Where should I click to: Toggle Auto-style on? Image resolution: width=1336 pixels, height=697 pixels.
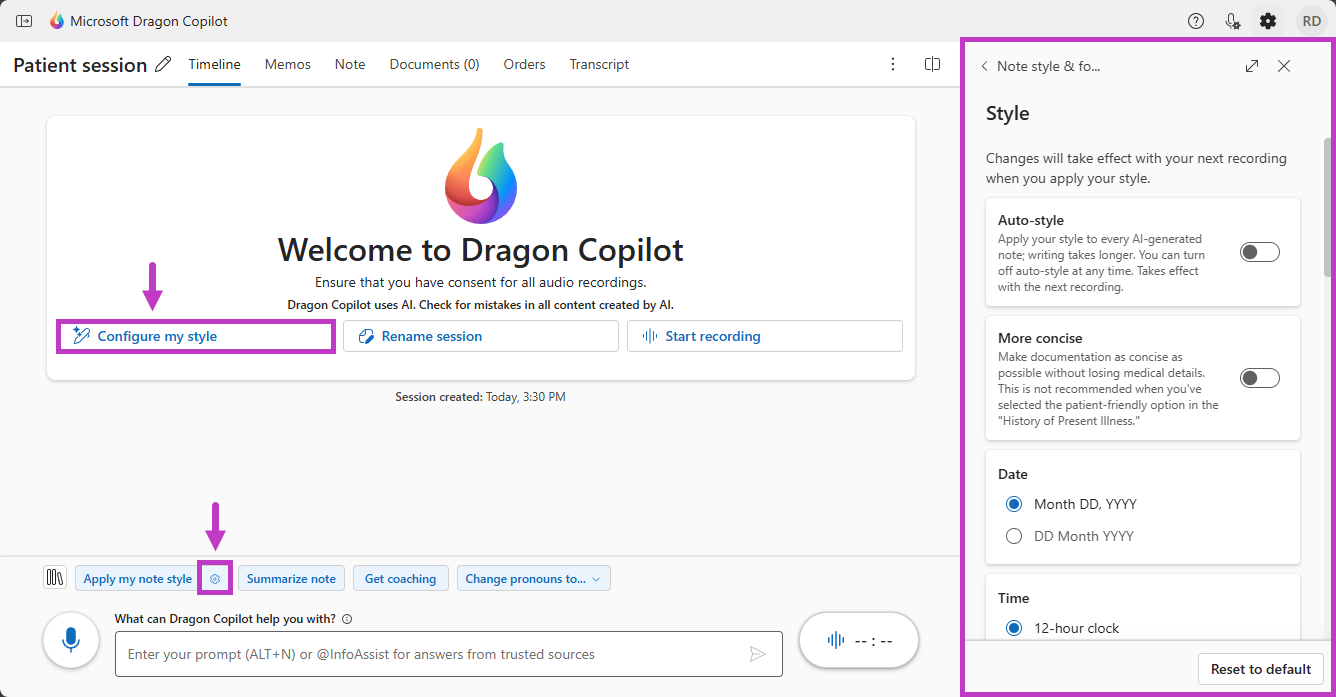click(1259, 252)
